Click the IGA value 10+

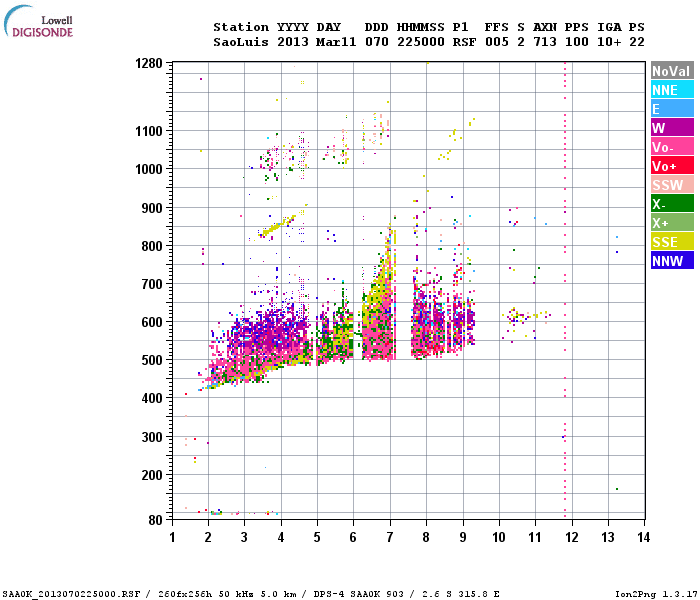coord(609,42)
